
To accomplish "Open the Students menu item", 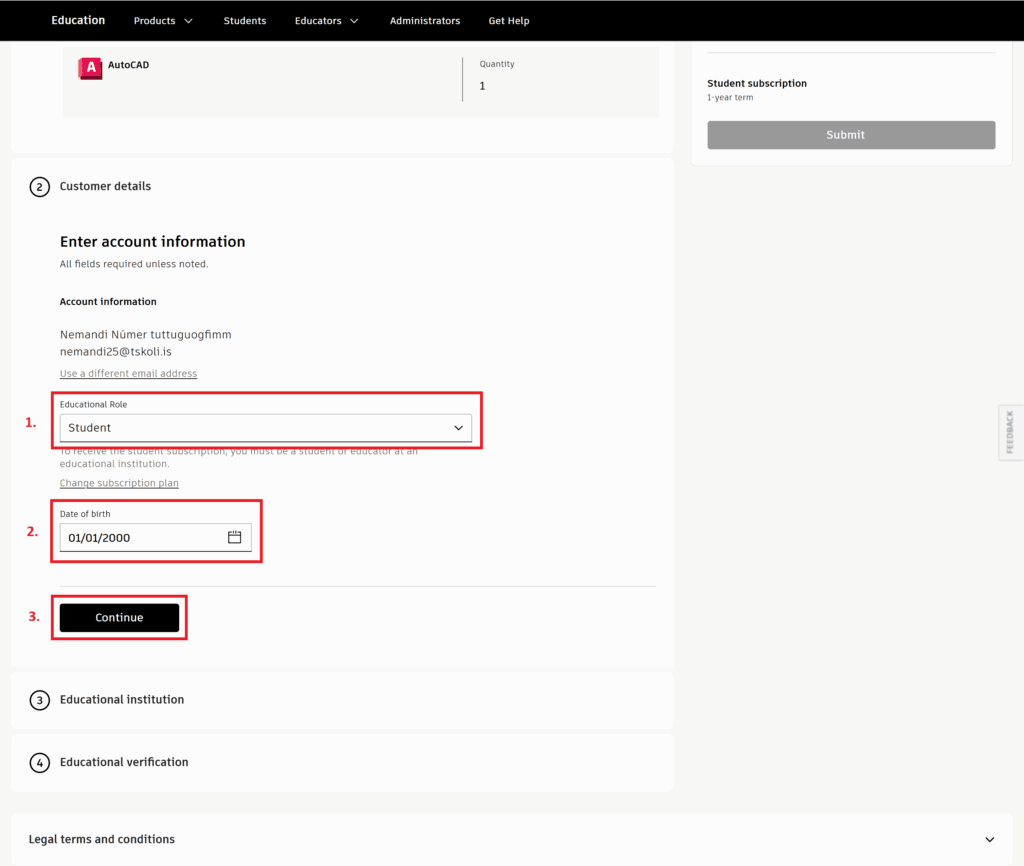I will pyautogui.click(x=245, y=21).
